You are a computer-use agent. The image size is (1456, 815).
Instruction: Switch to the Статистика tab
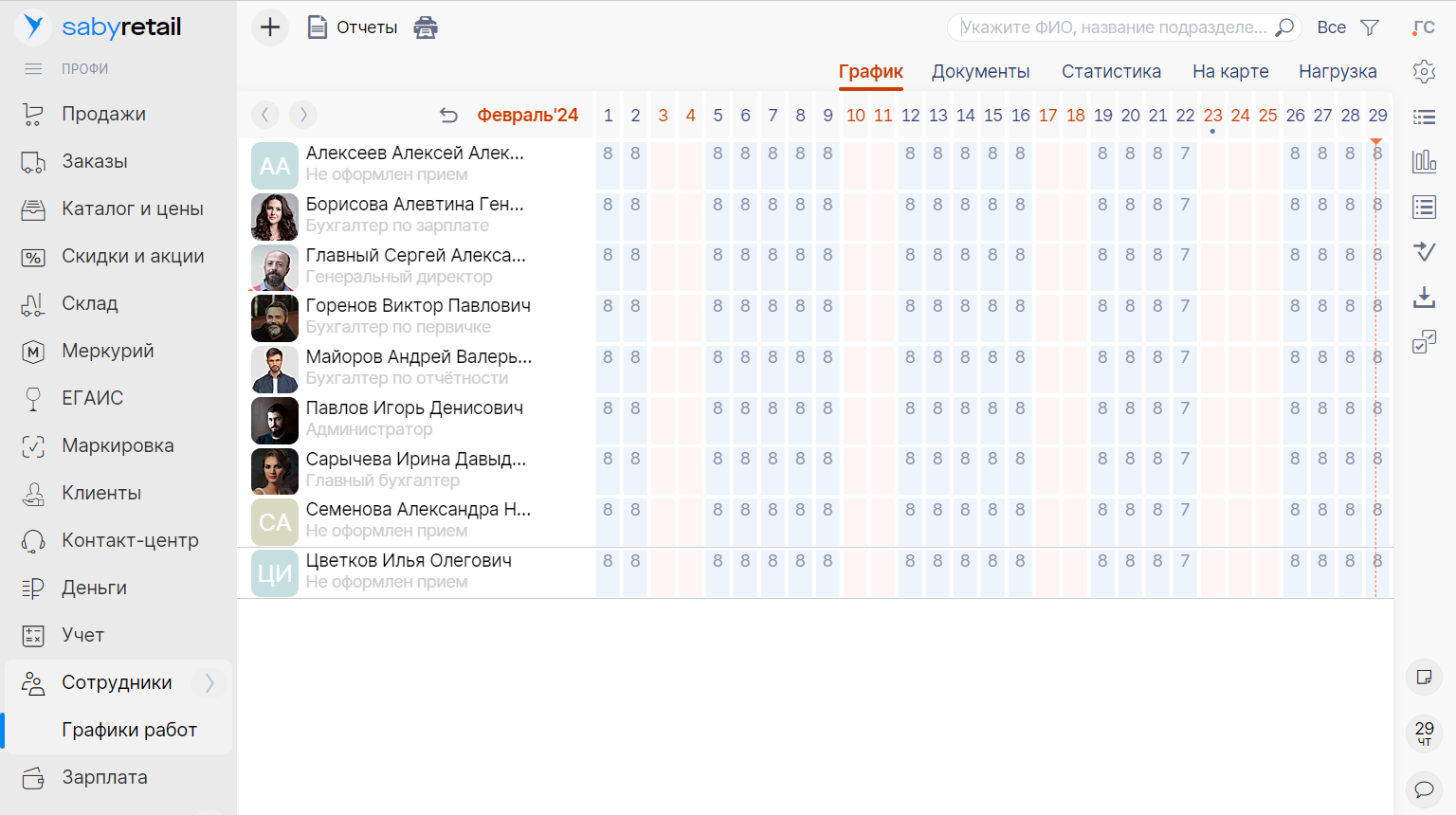(x=1111, y=72)
